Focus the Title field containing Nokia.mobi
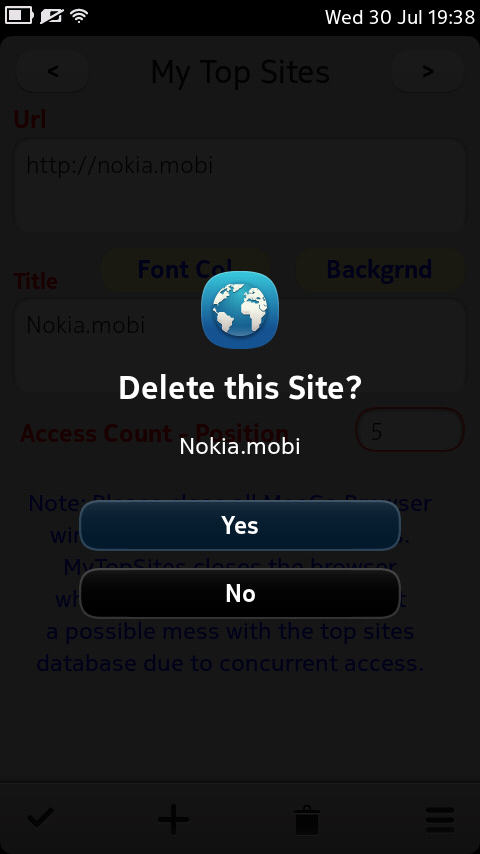 [x=240, y=345]
